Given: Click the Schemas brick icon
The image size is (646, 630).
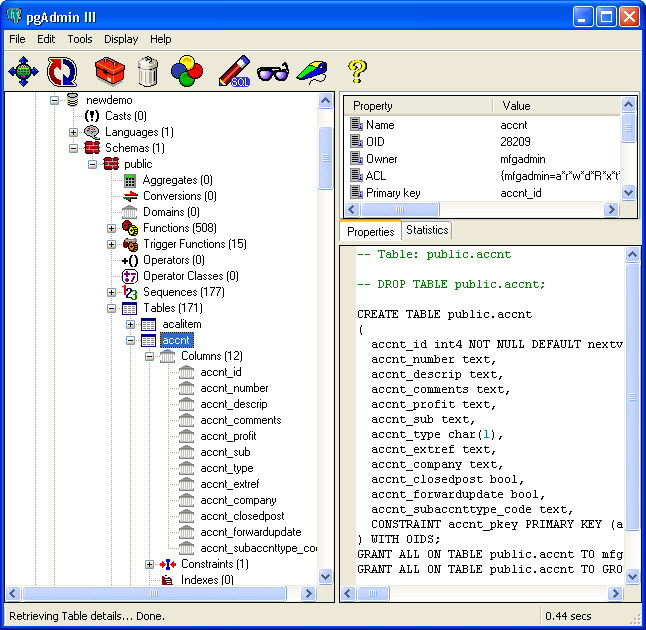Looking at the screenshot, I should point(92,148).
